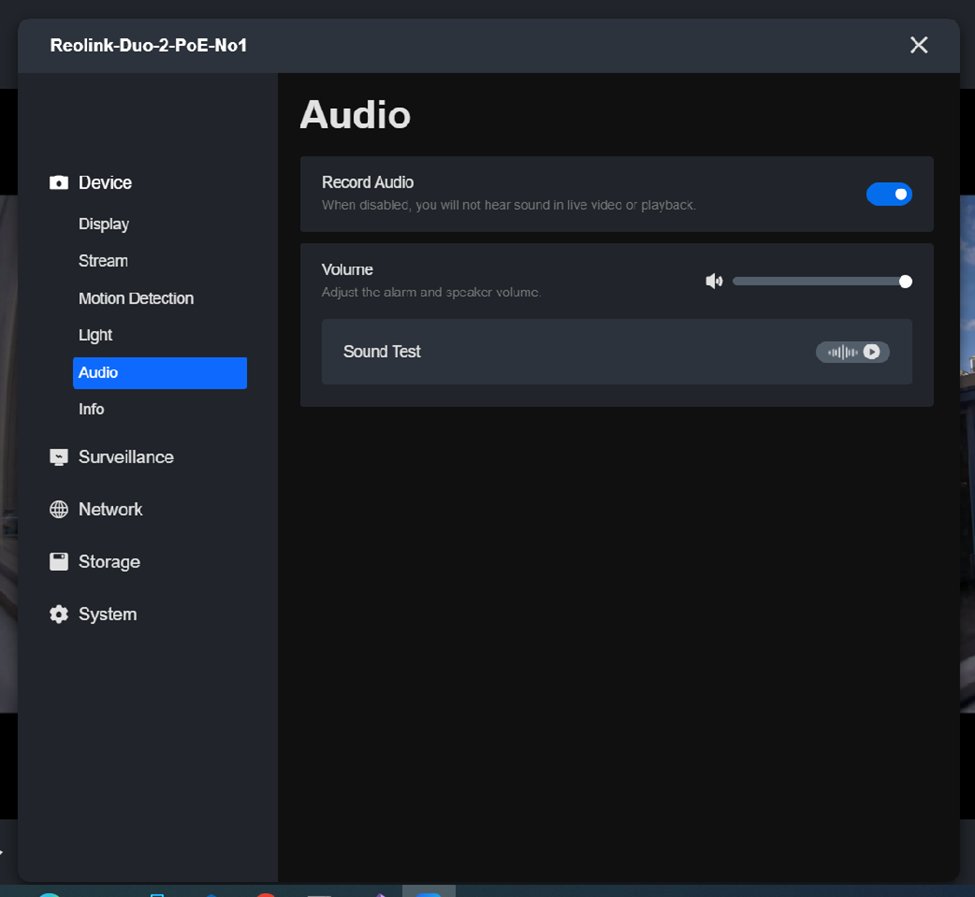975x897 pixels.
Task: Open the Info page
Action: [x=91, y=409]
